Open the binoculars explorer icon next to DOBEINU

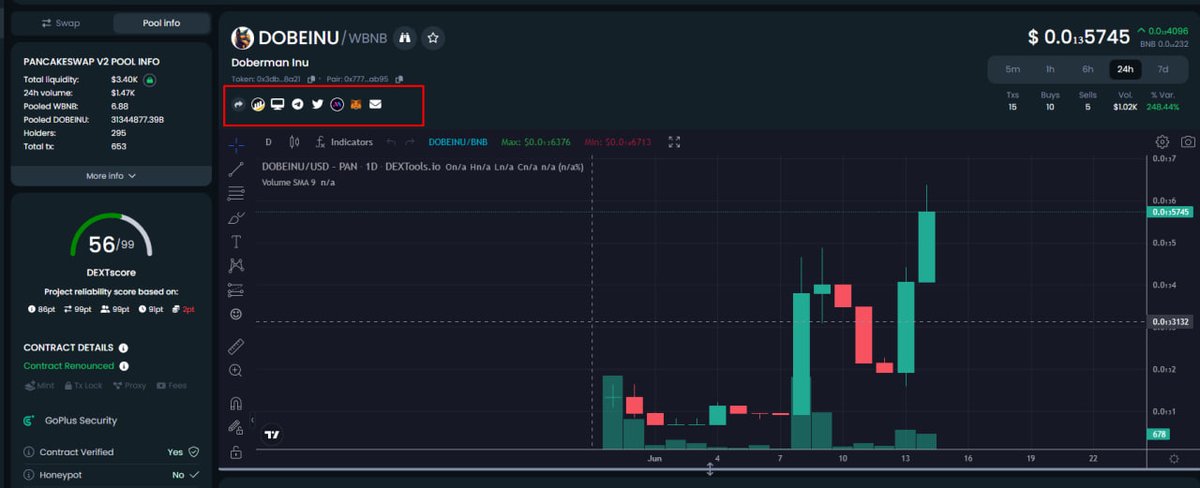pos(405,38)
